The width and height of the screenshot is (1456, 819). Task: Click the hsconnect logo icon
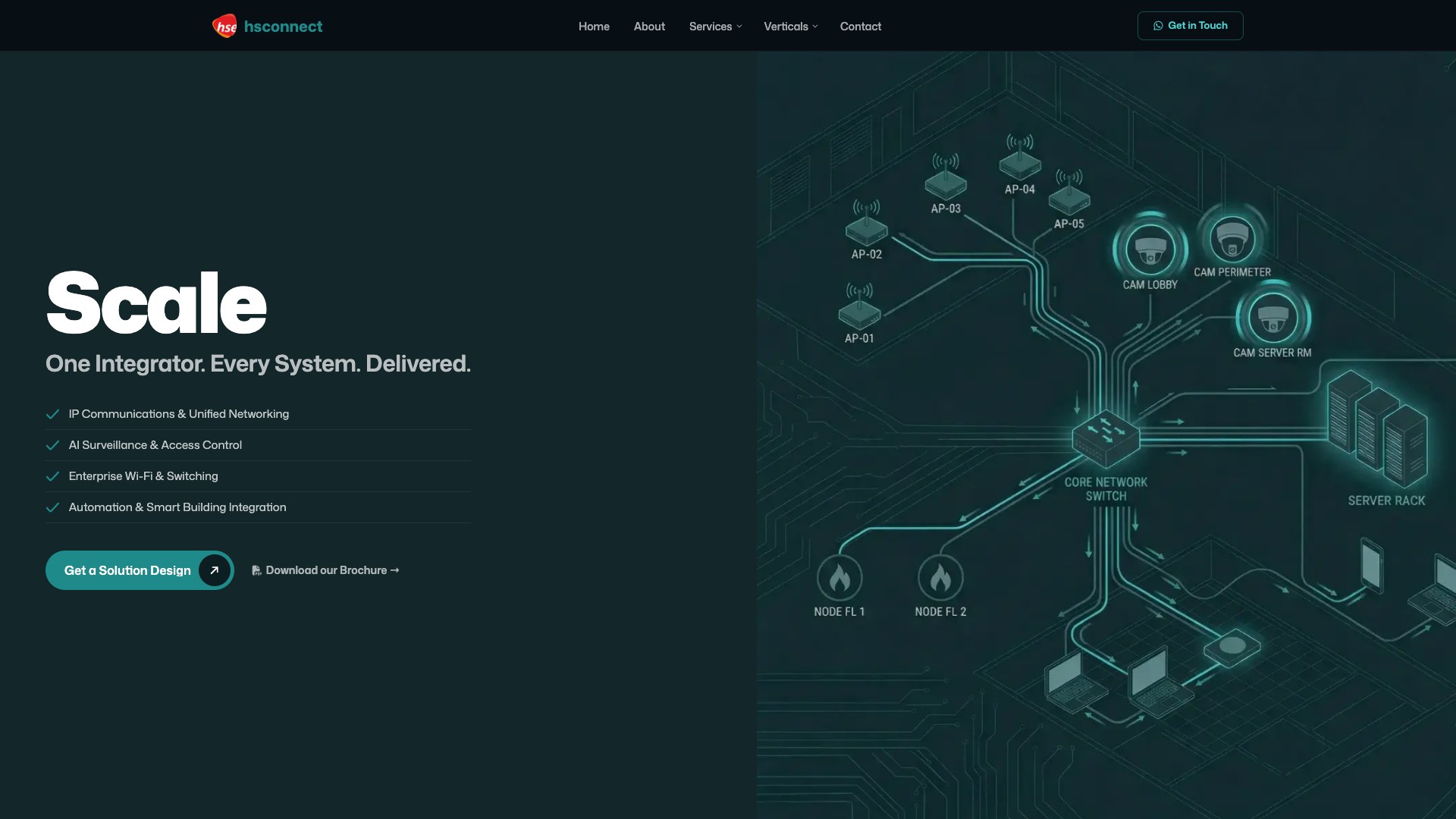(224, 27)
